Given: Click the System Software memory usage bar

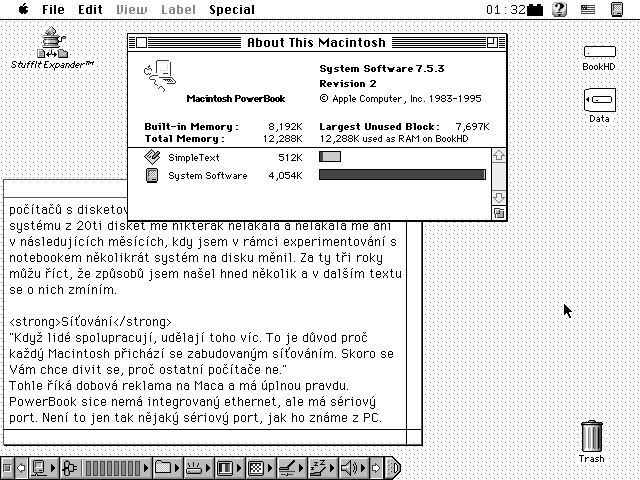Looking at the screenshot, I should click(401, 175).
